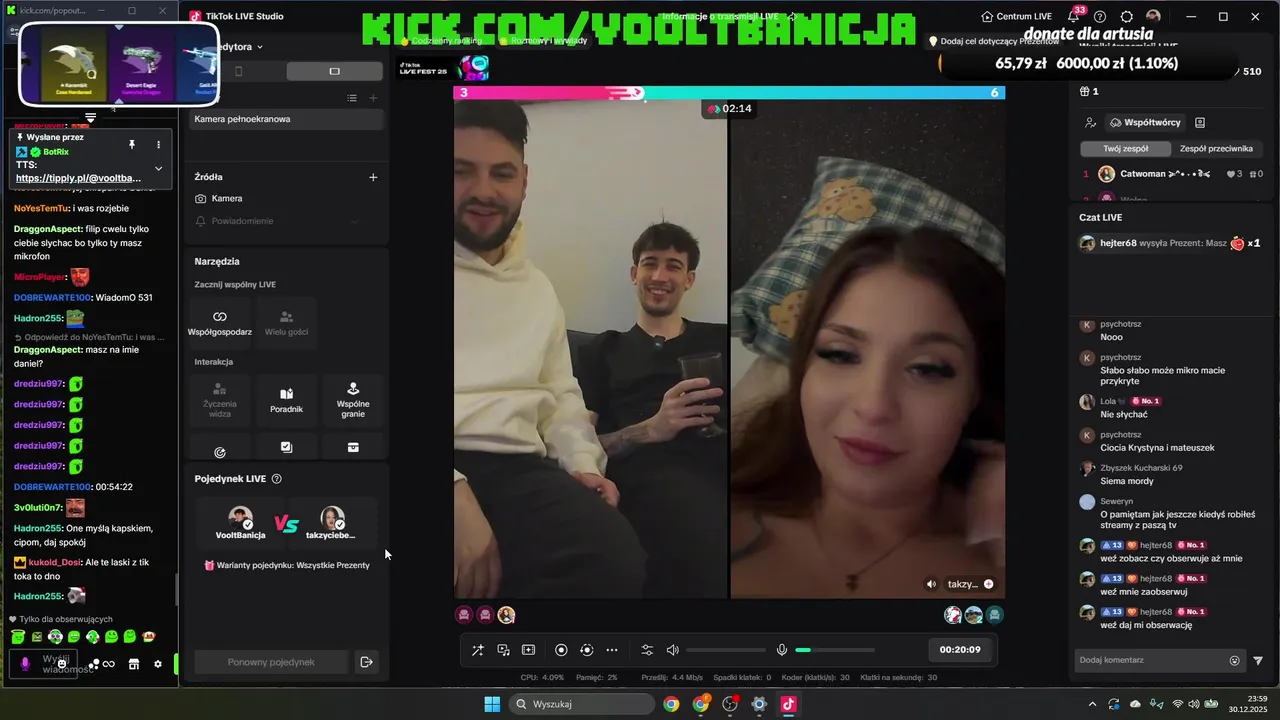Screen dimensions: 1280x720
Task: Select the Kamera source row
Action: (x=286, y=199)
